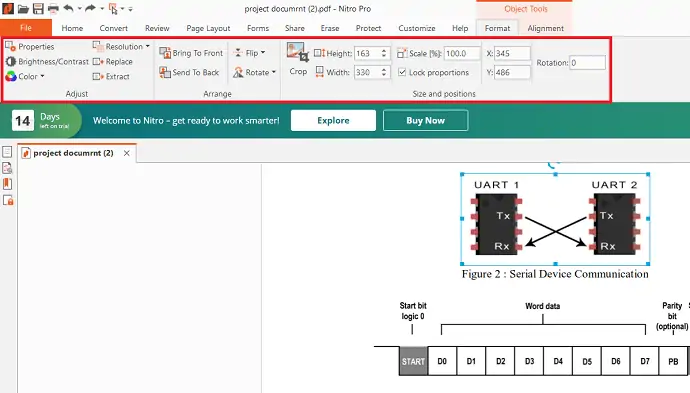Switch to the Format tab

(497, 28)
